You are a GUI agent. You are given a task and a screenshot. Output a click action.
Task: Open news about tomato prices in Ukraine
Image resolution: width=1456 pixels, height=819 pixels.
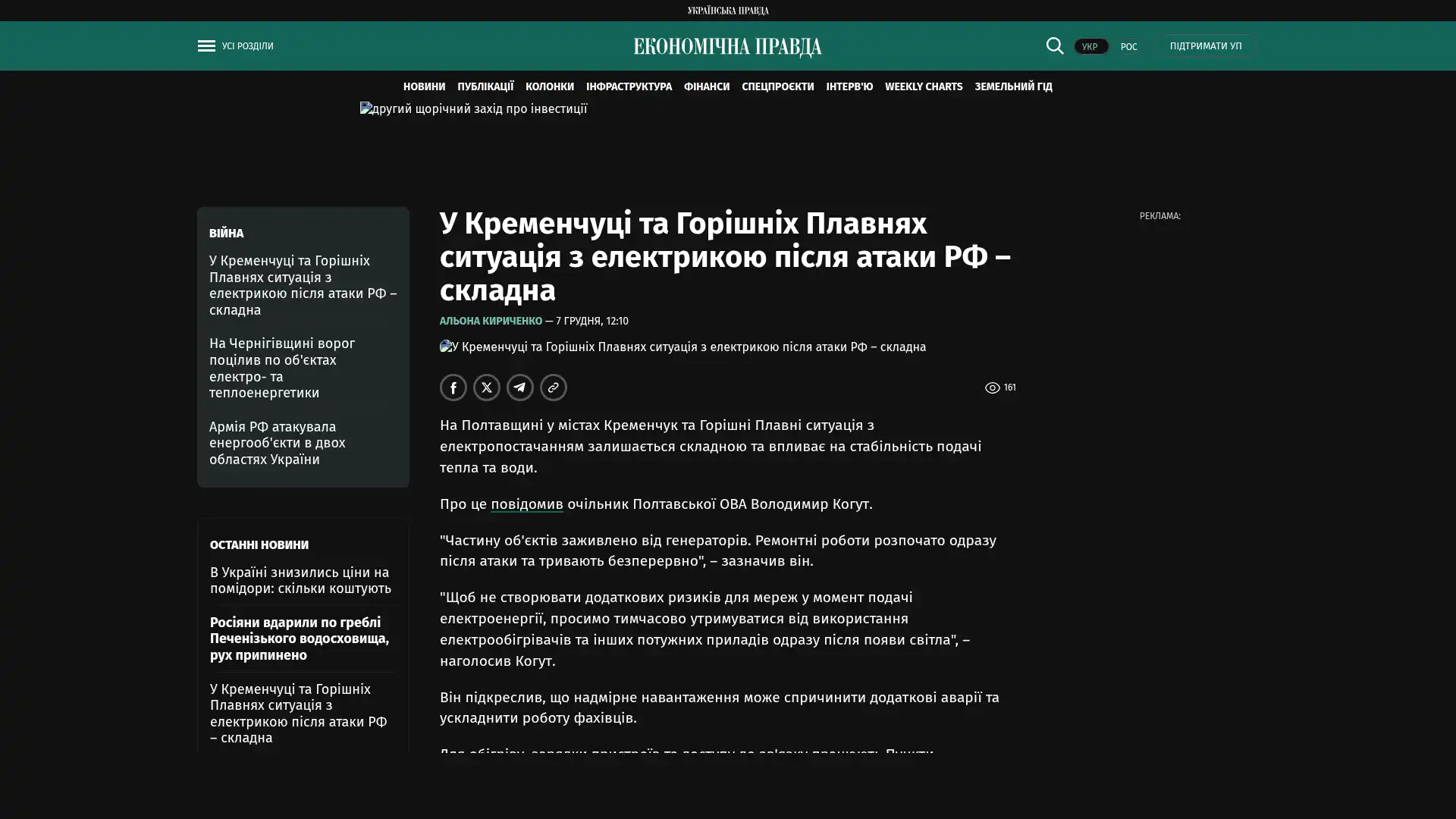point(300,580)
